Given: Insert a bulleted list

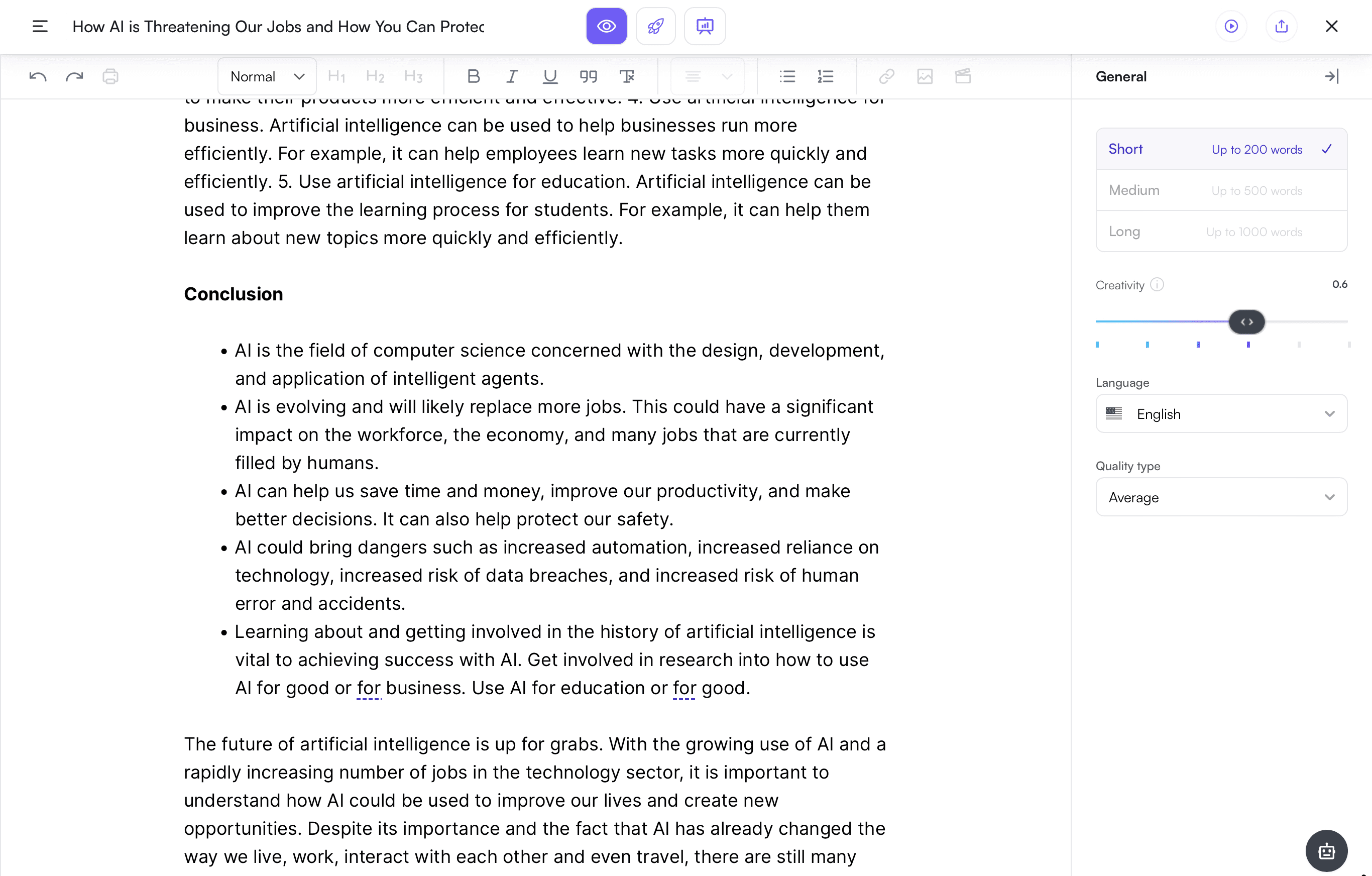Looking at the screenshot, I should tap(787, 76).
